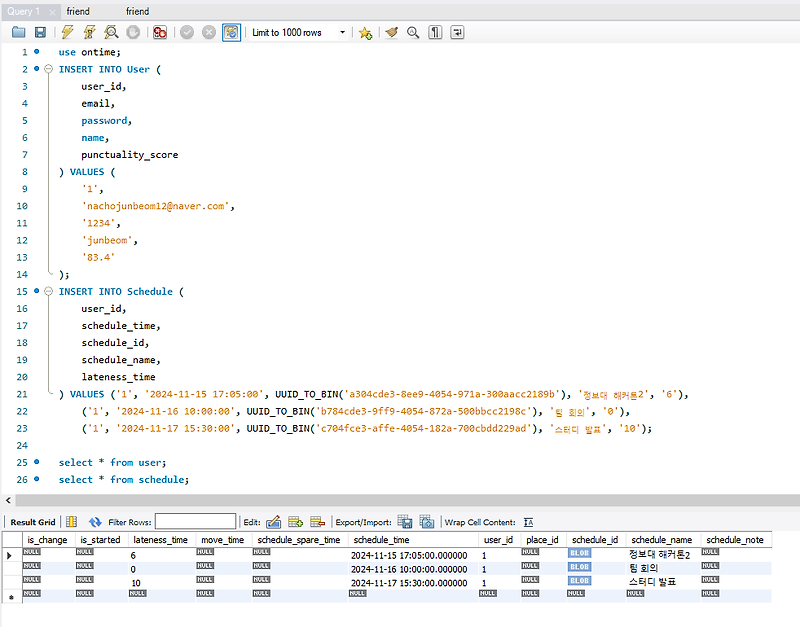
Task: Save the script with the floppy disk icon
Action: 40,32
